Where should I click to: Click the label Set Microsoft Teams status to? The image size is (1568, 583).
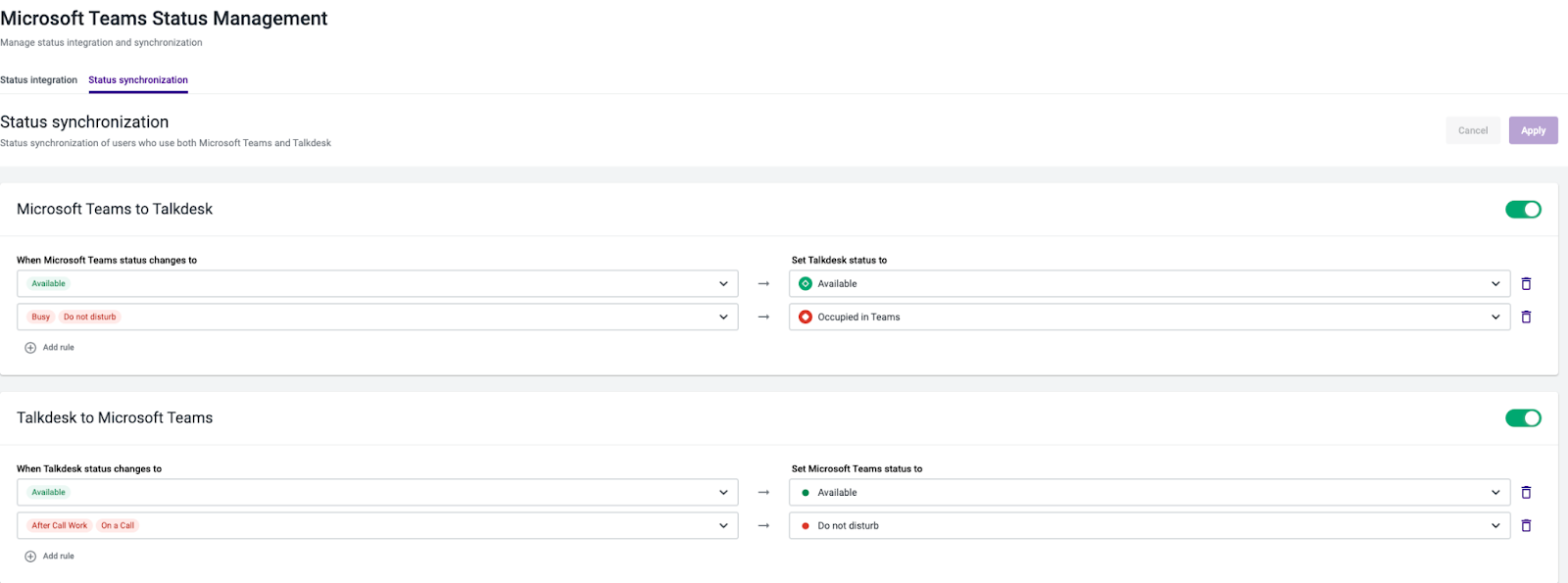coord(857,469)
